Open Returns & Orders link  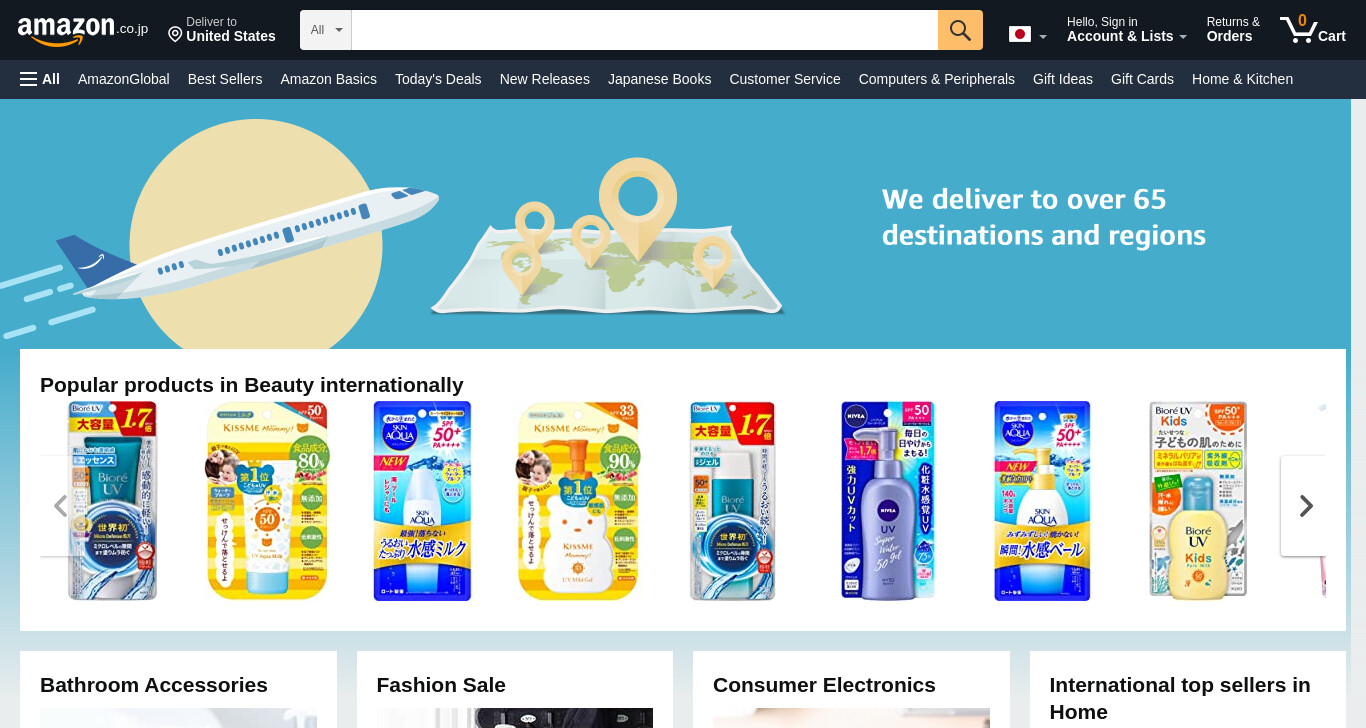[x=1233, y=30]
